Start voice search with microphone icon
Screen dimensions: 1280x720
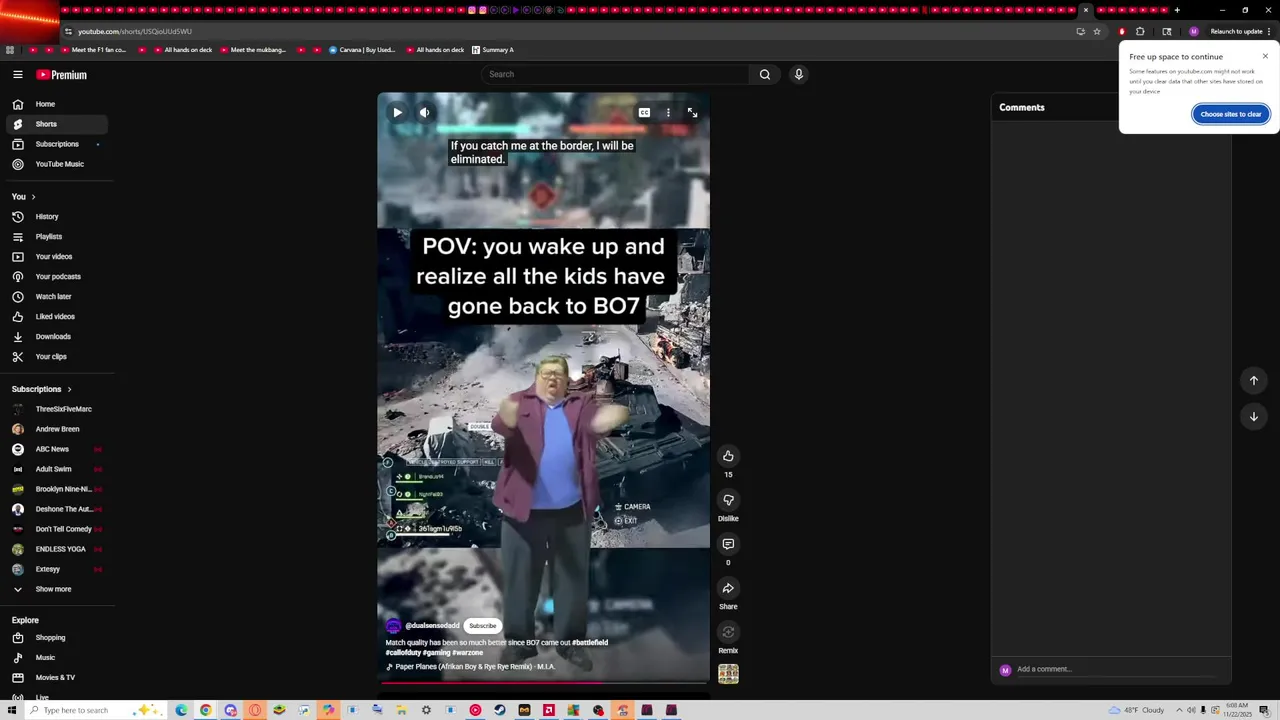pos(798,74)
